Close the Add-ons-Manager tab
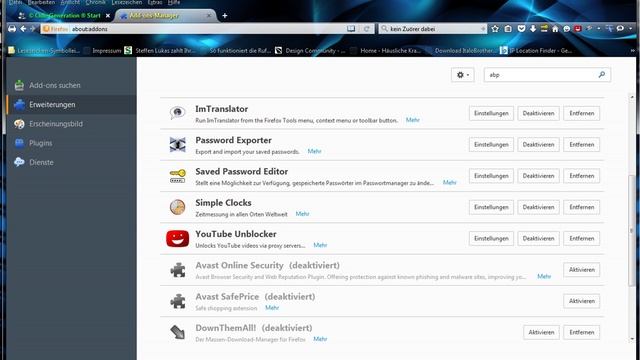640x360 pixels. 209,16
